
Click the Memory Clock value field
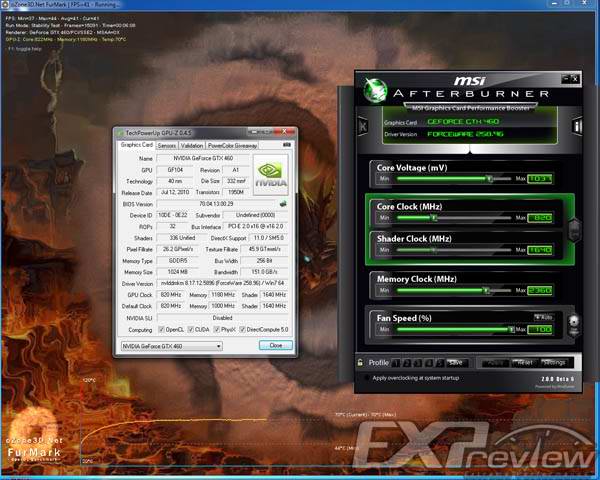tap(539, 290)
